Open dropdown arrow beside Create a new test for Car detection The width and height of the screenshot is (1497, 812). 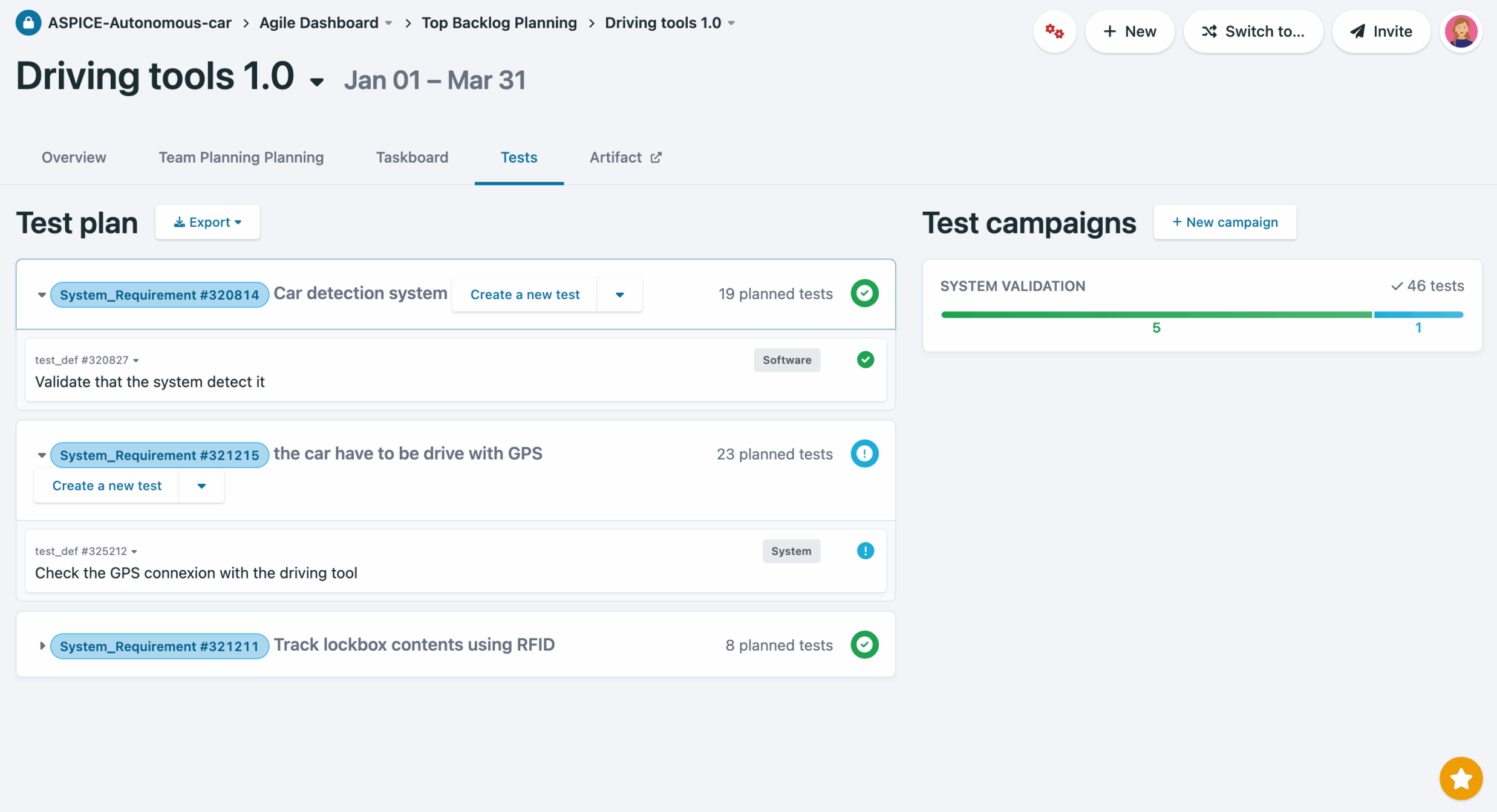(x=619, y=295)
